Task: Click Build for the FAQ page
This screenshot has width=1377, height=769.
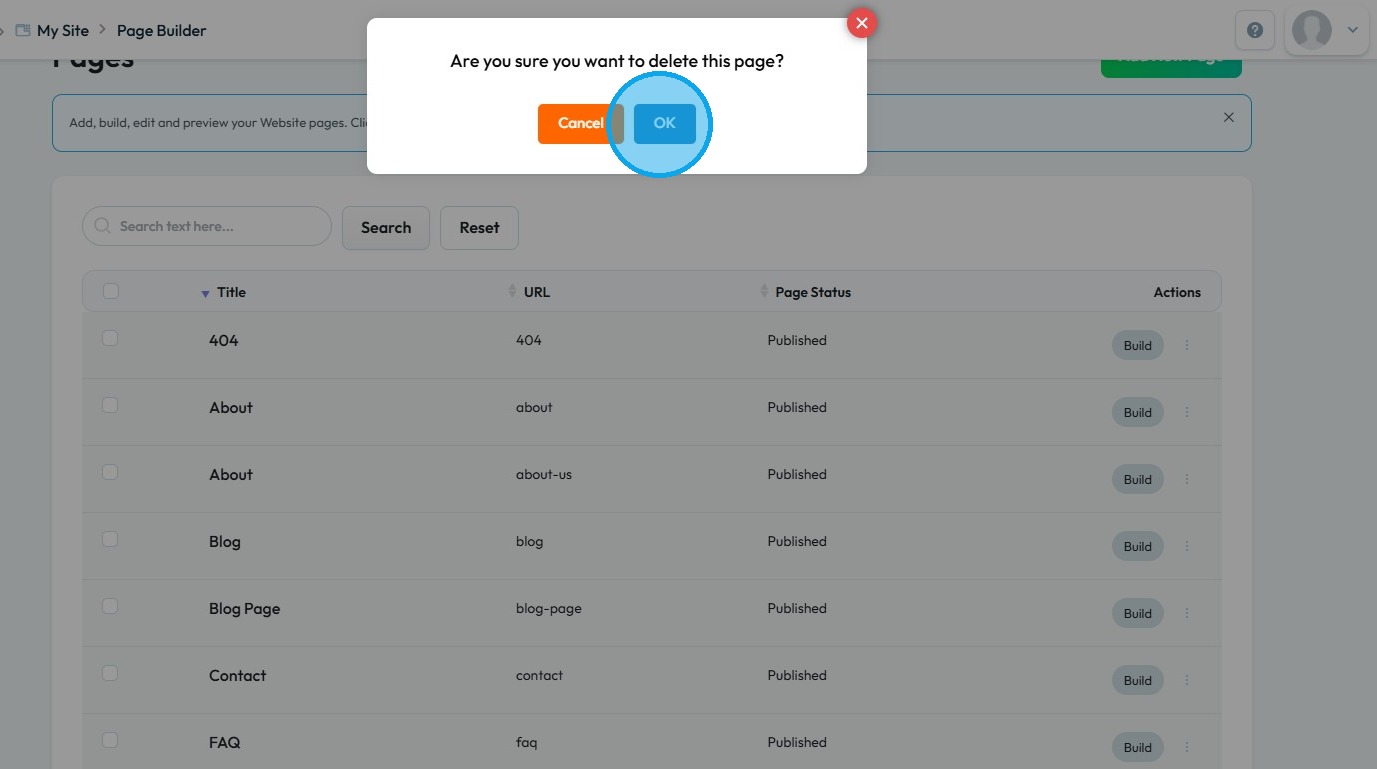Action: 1137,747
